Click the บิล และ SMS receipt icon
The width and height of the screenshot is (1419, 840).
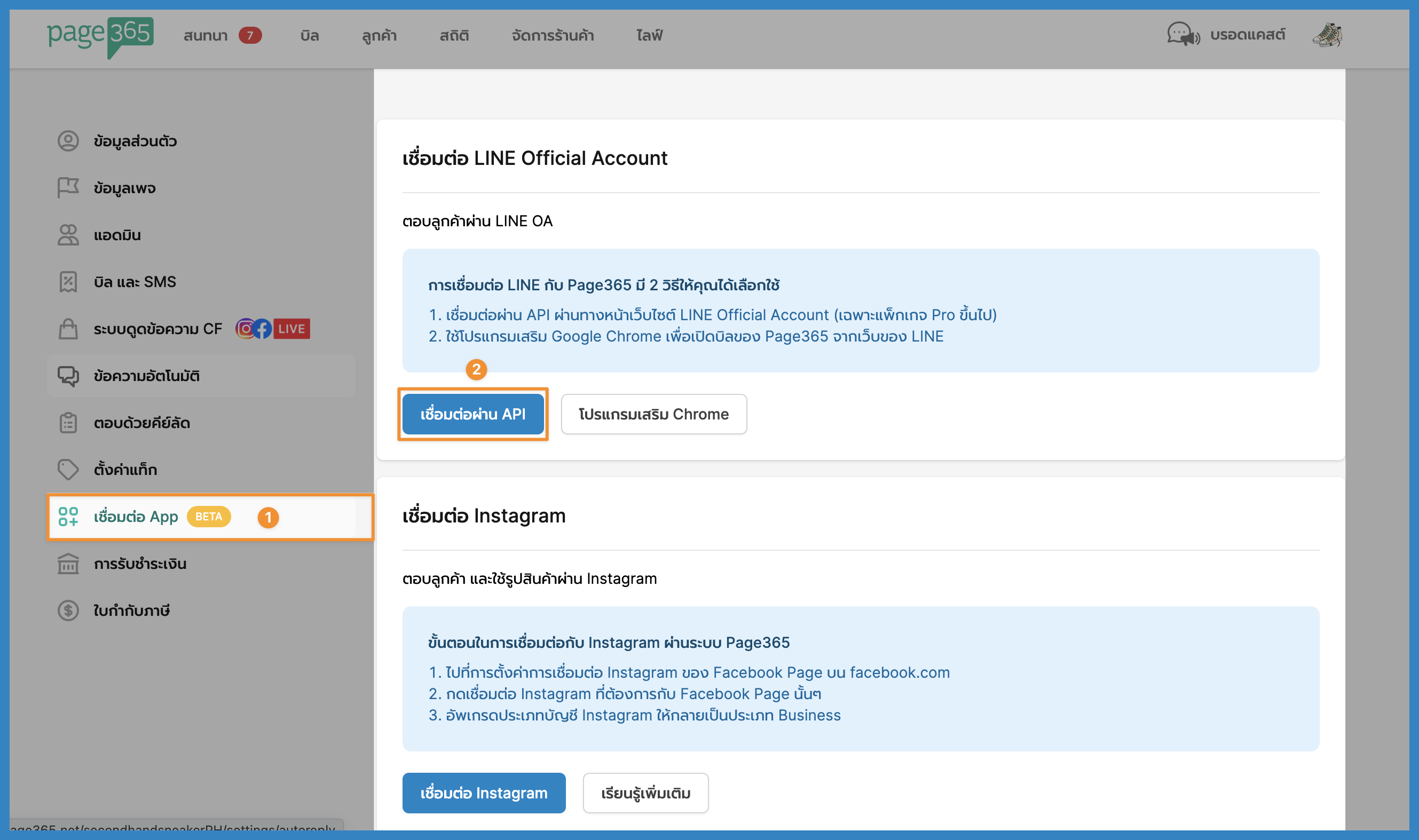68,282
